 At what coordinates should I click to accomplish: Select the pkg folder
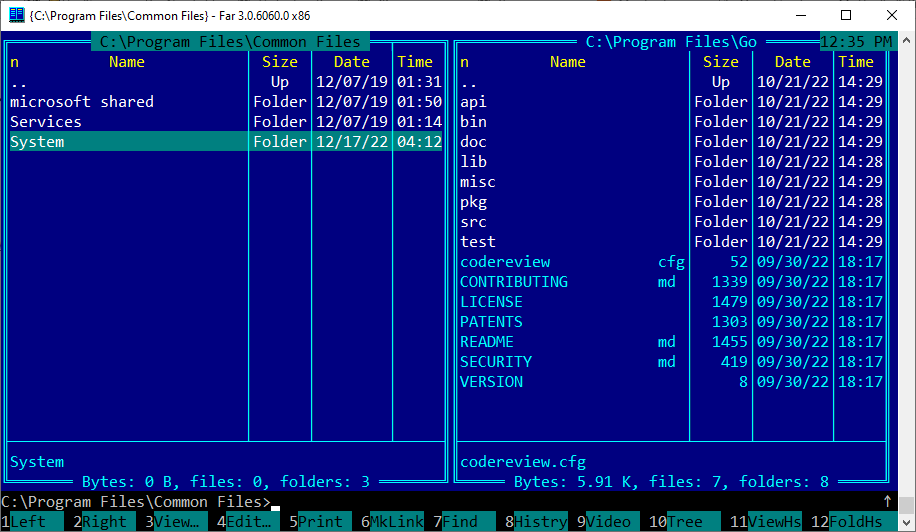point(671,201)
